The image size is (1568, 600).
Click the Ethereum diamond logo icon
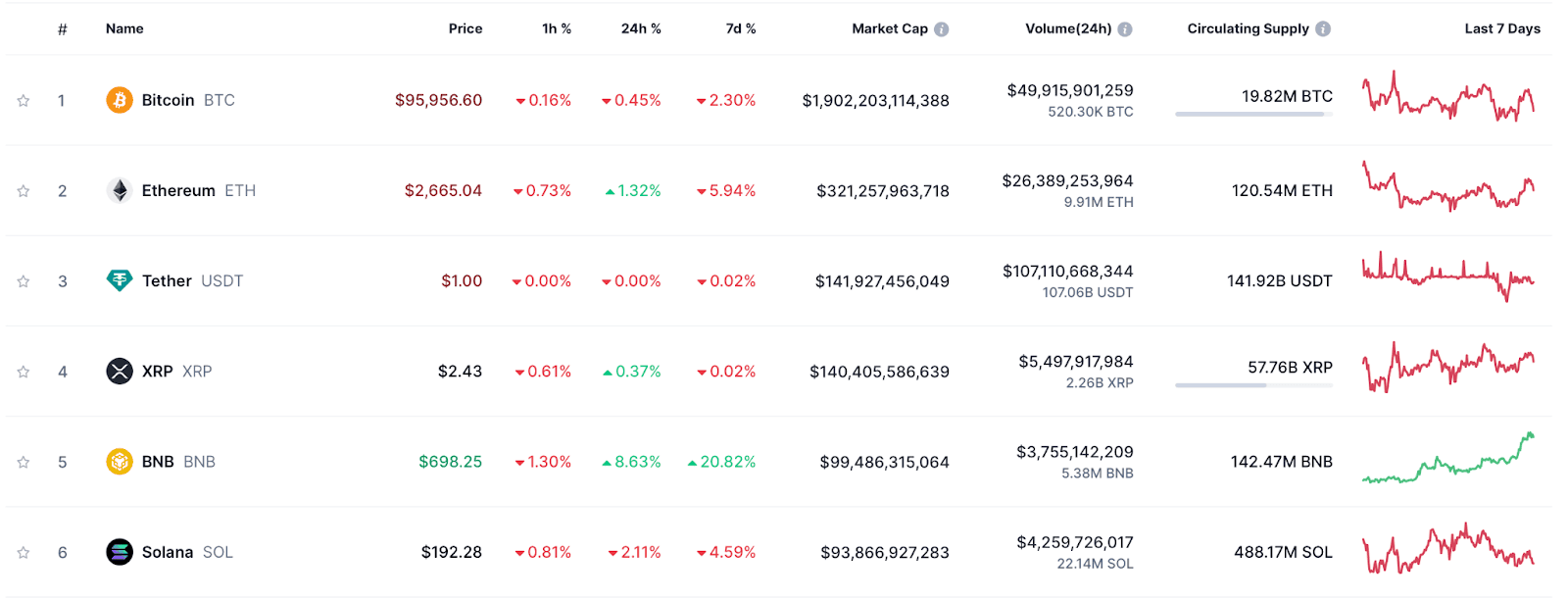click(x=120, y=190)
